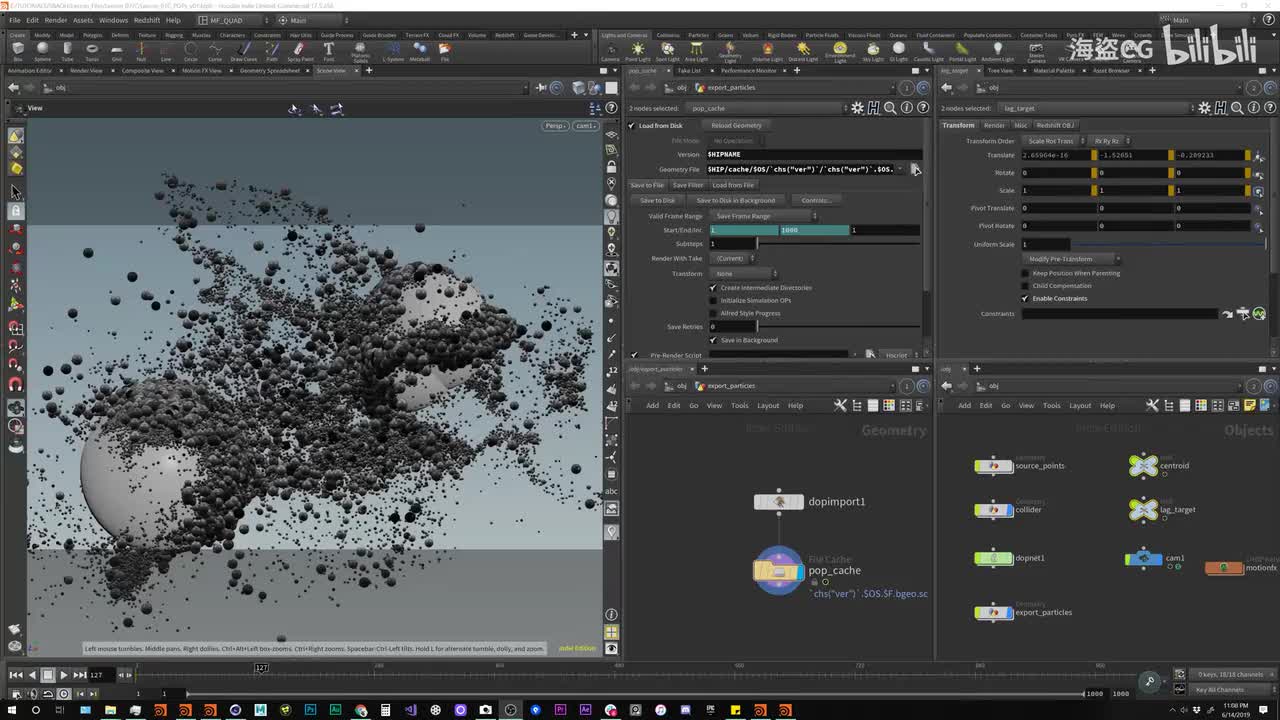Click the dopimport1 node icon
The image size is (1280, 720).
[778, 502]
